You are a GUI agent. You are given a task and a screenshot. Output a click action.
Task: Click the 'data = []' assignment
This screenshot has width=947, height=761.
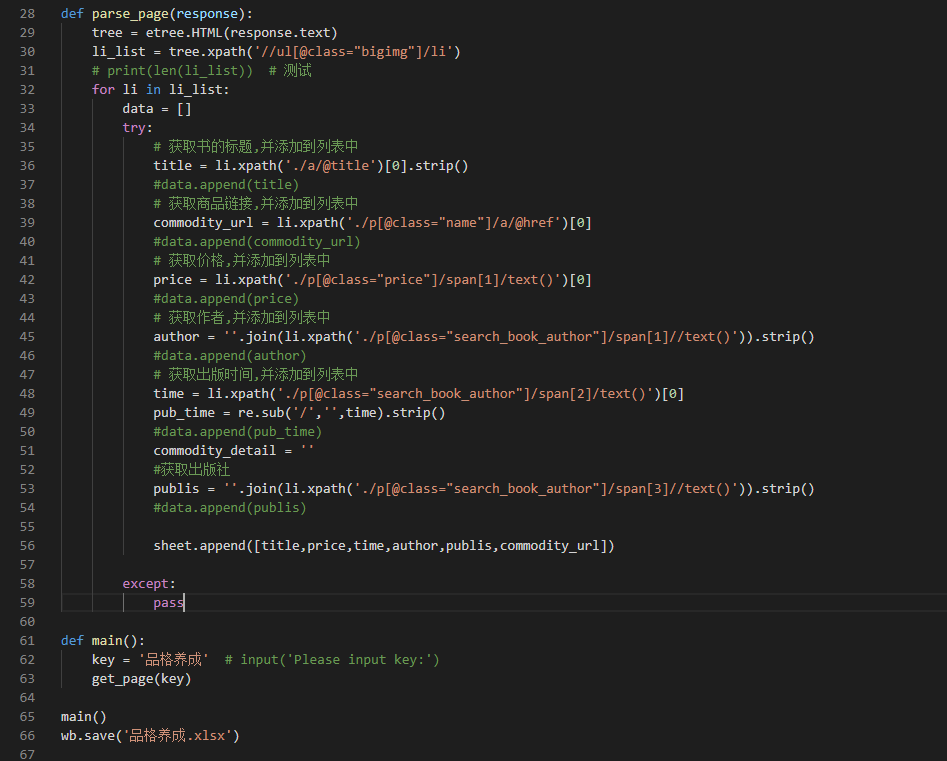pyautogui.click(x=157, y=109)
